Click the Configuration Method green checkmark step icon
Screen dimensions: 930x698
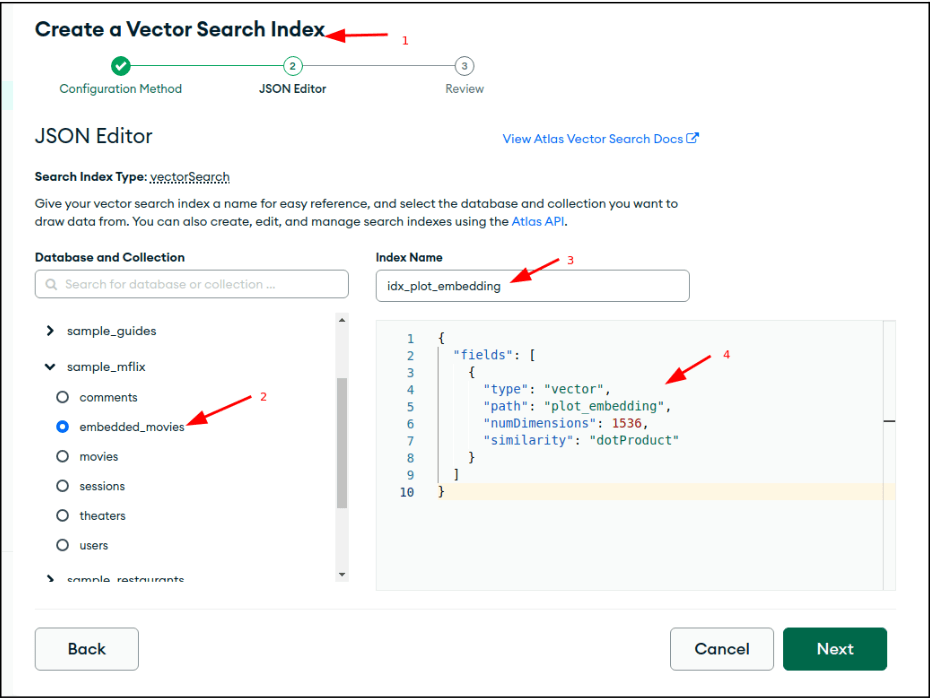(x=121, y=66)
